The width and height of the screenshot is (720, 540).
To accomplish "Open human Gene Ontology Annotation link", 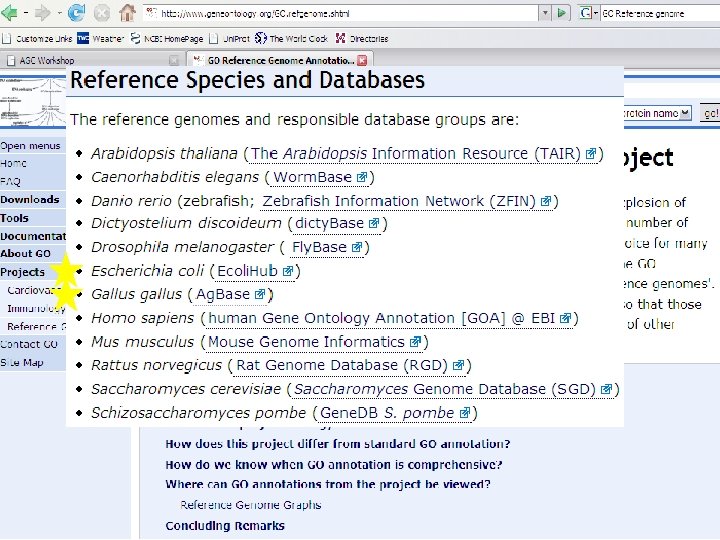I will 382,318.
